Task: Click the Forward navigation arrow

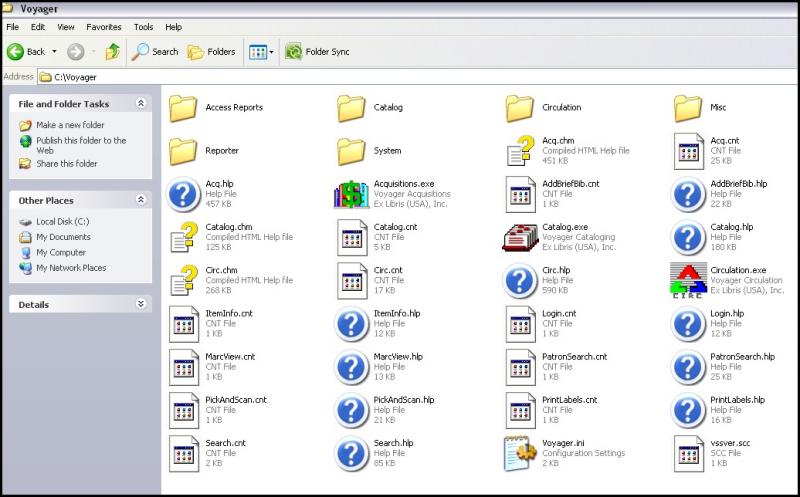Action: [76, 52]
